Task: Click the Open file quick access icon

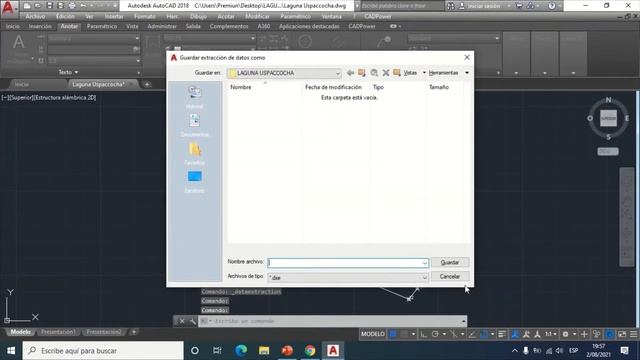Action: [x=38, y=6]
